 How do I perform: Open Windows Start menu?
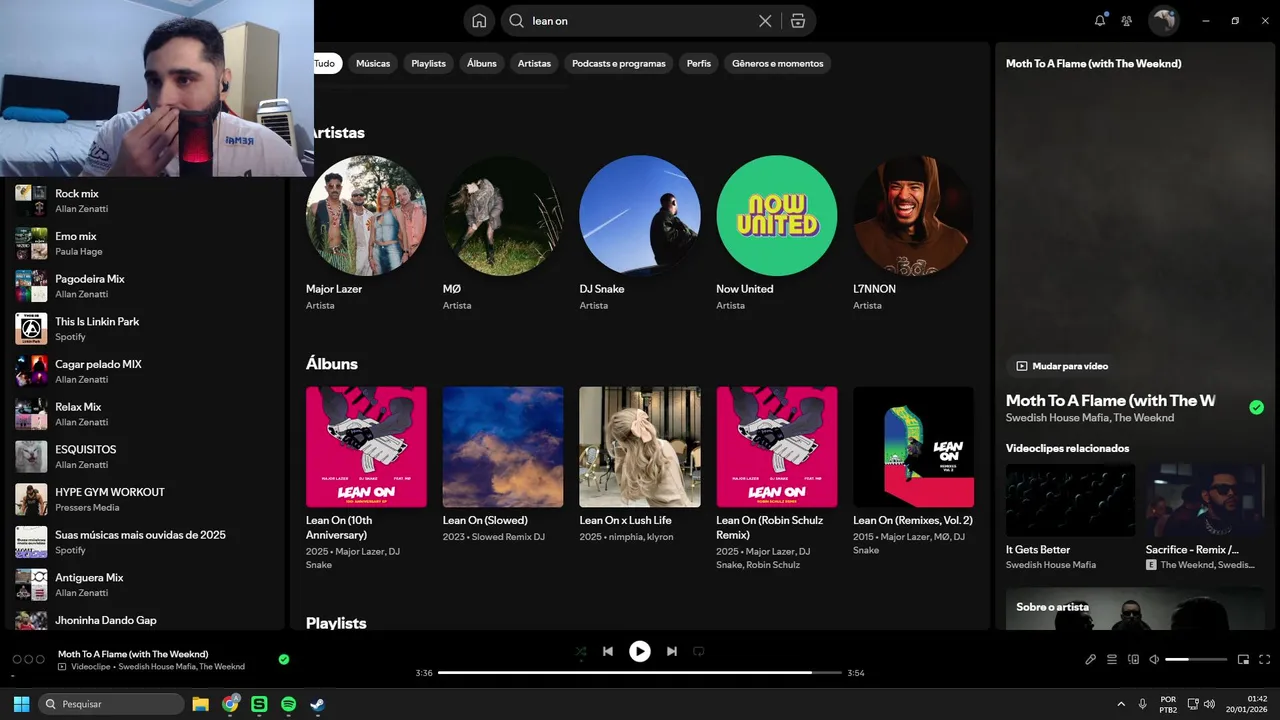pos(21,704)
